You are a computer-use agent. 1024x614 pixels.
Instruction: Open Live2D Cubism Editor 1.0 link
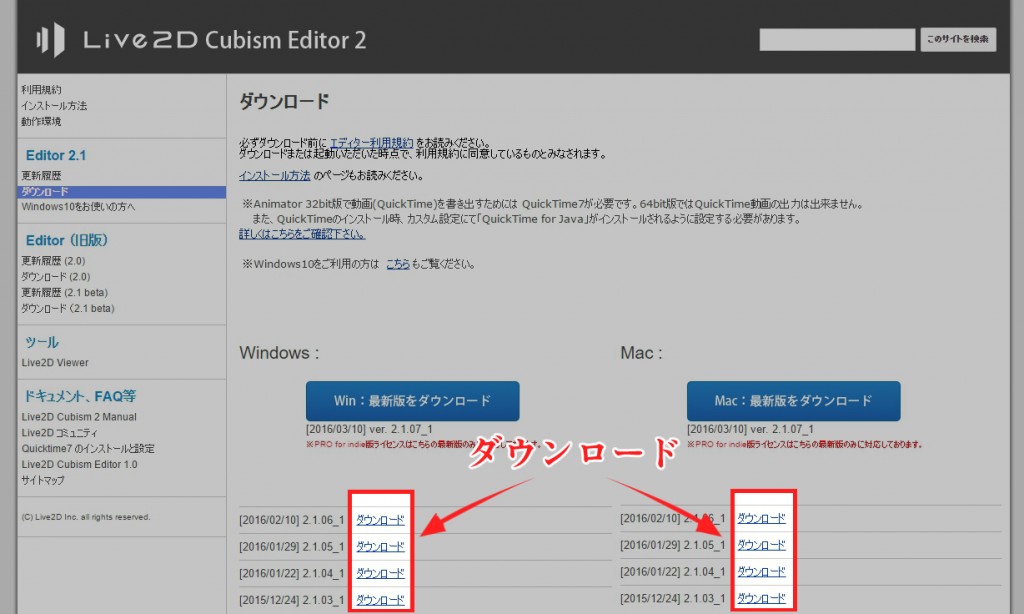click(x=80, y=464)
